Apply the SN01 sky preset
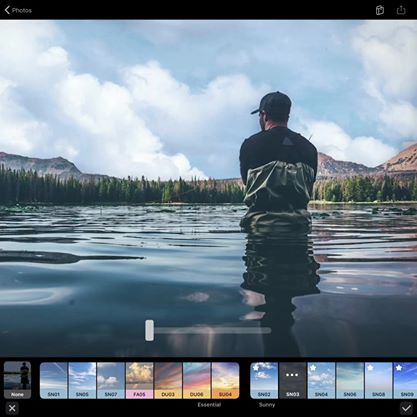Image resolution: width=417 pixels, height=417 pixels. 54,380
